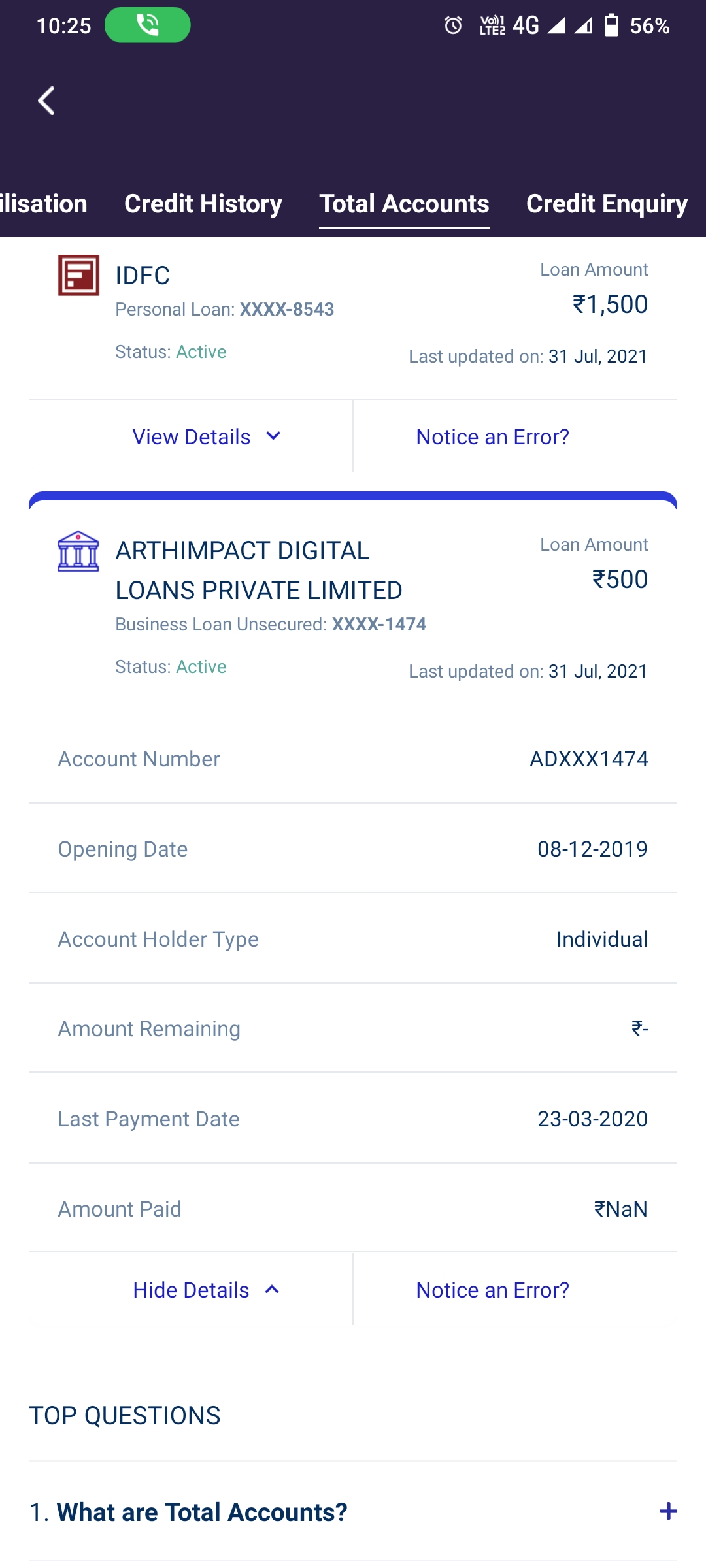Report an error on the Arthimpact loan
Viewport: 706px width, 1568px height.
tap(492, 1290)
